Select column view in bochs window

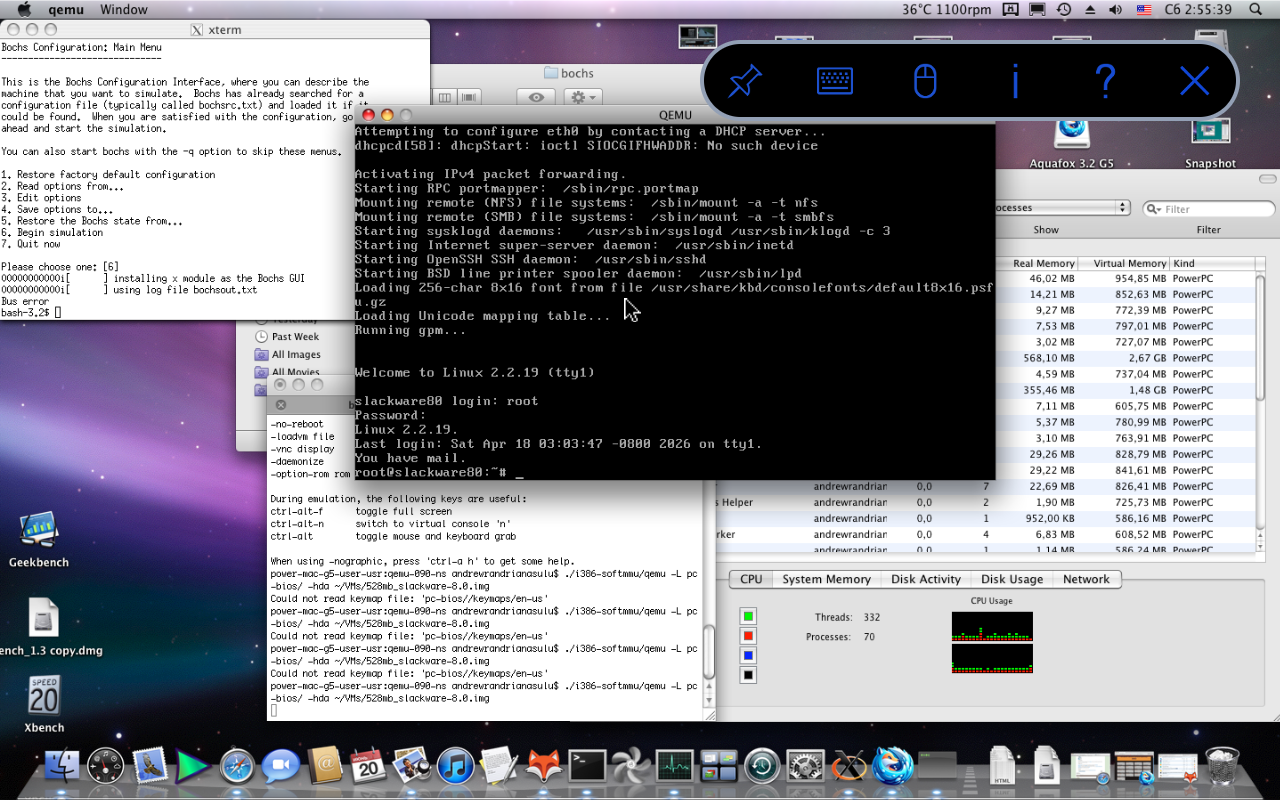(x=445, y=97)
